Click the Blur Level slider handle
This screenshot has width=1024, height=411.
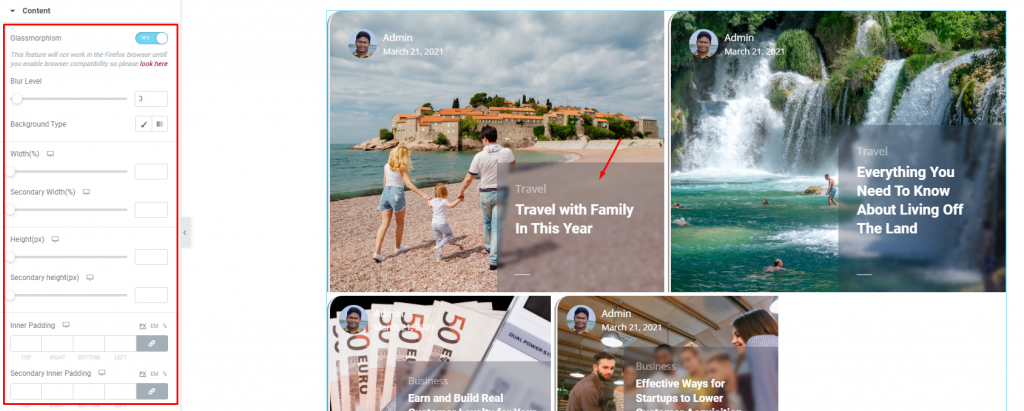click(17, 99)
